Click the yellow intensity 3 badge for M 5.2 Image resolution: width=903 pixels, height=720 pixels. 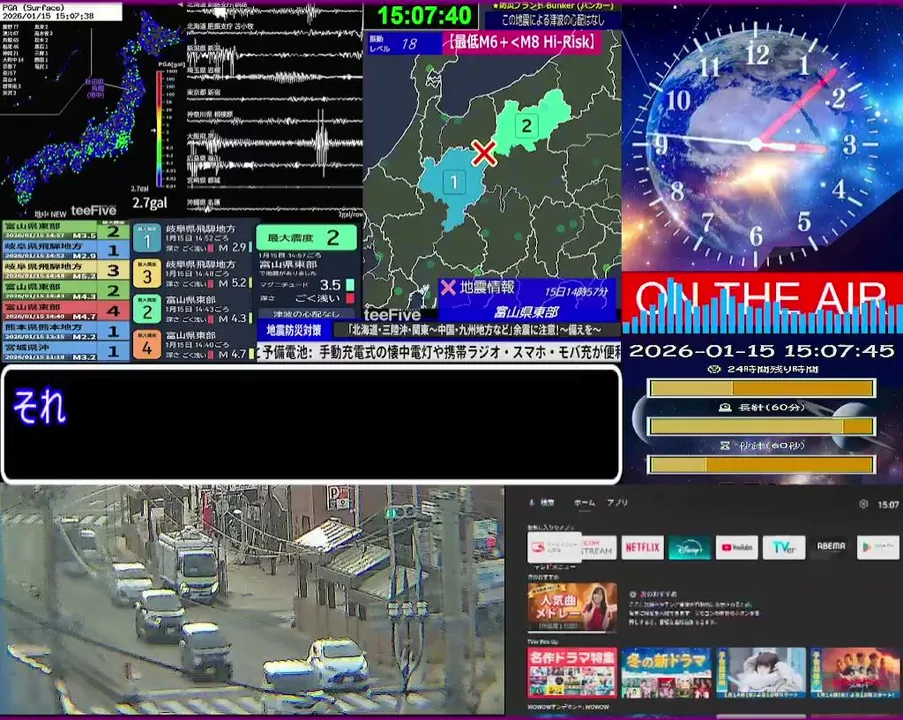click(x=147, y=274)
